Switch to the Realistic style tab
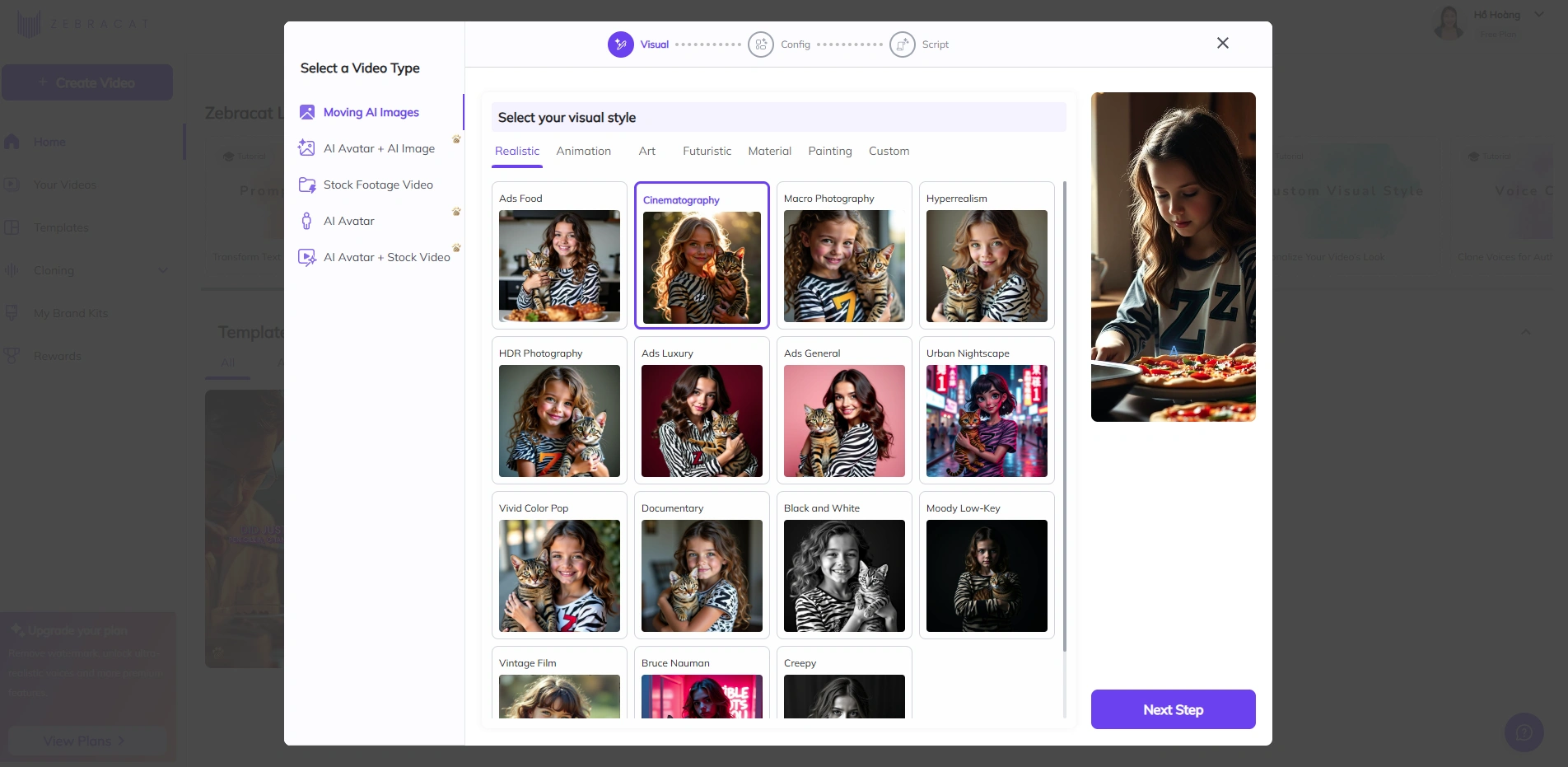The image size is (1568, 767). (x=517, y=151)
